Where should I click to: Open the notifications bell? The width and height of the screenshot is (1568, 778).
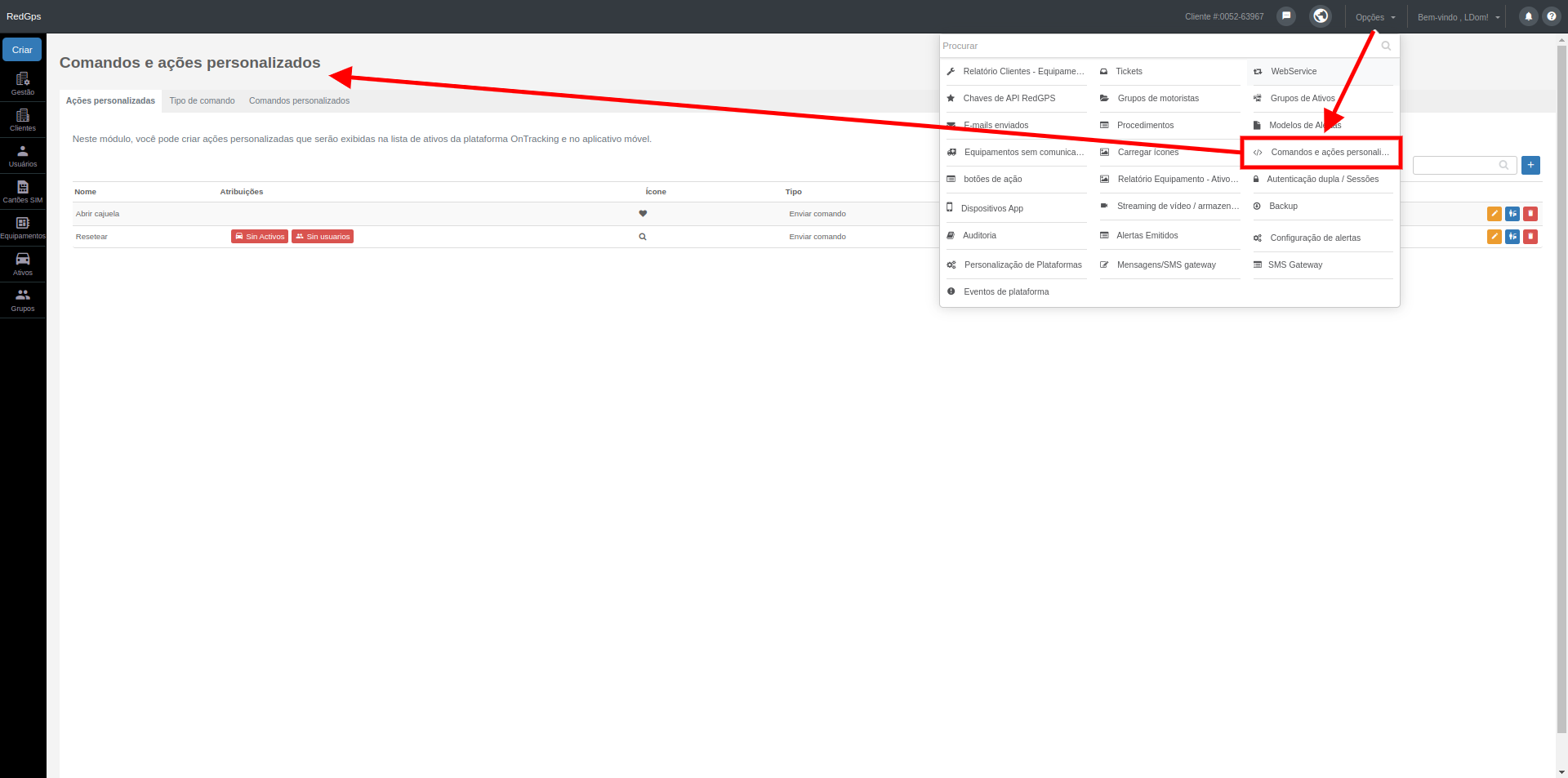tap(1528, 16)
